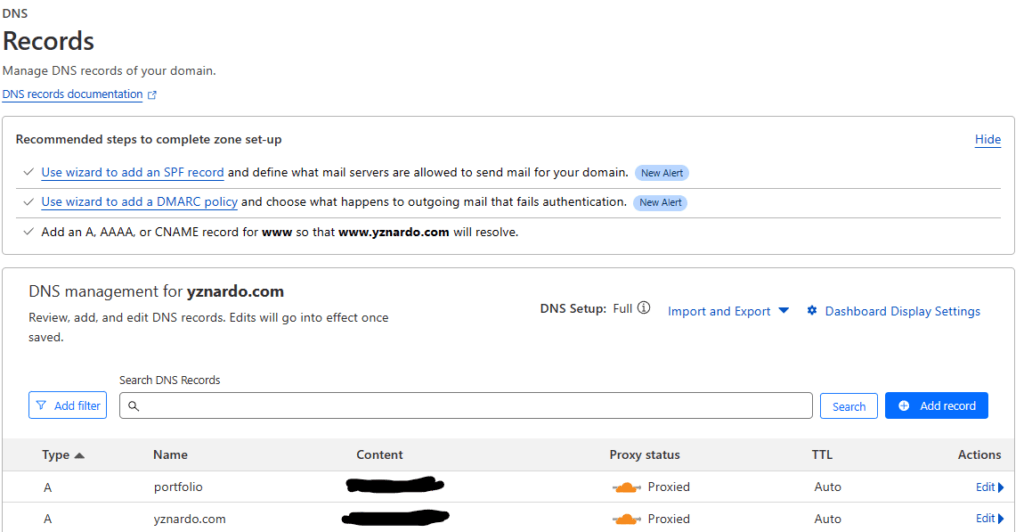Hide the recommended steps panel
This screenshot has width=1024, height=532.
pyautogui.click(x=987, y=140)
